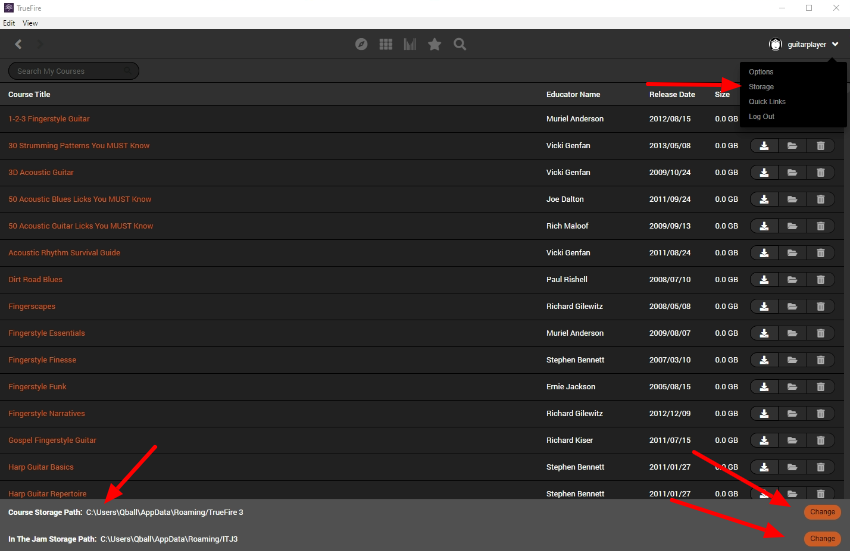This screenshot has height=551, width=850.
Task: Open the Fingerstyle Essentials course link
Action: tap(47, 333)
